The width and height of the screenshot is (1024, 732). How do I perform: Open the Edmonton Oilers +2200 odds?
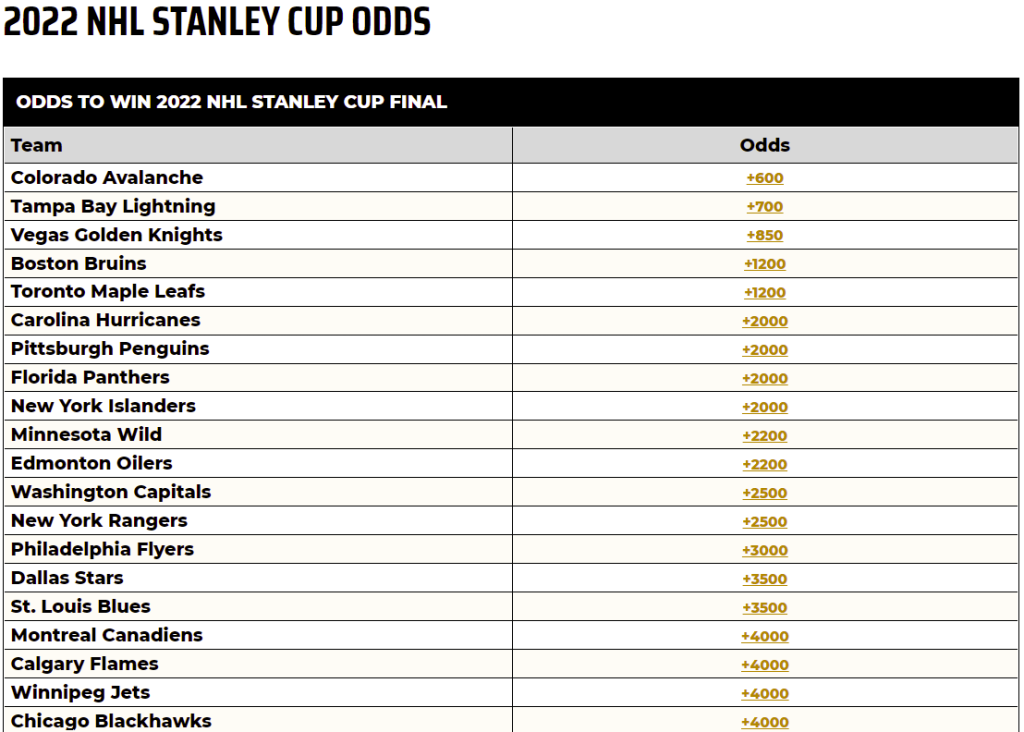click(765, 465)
